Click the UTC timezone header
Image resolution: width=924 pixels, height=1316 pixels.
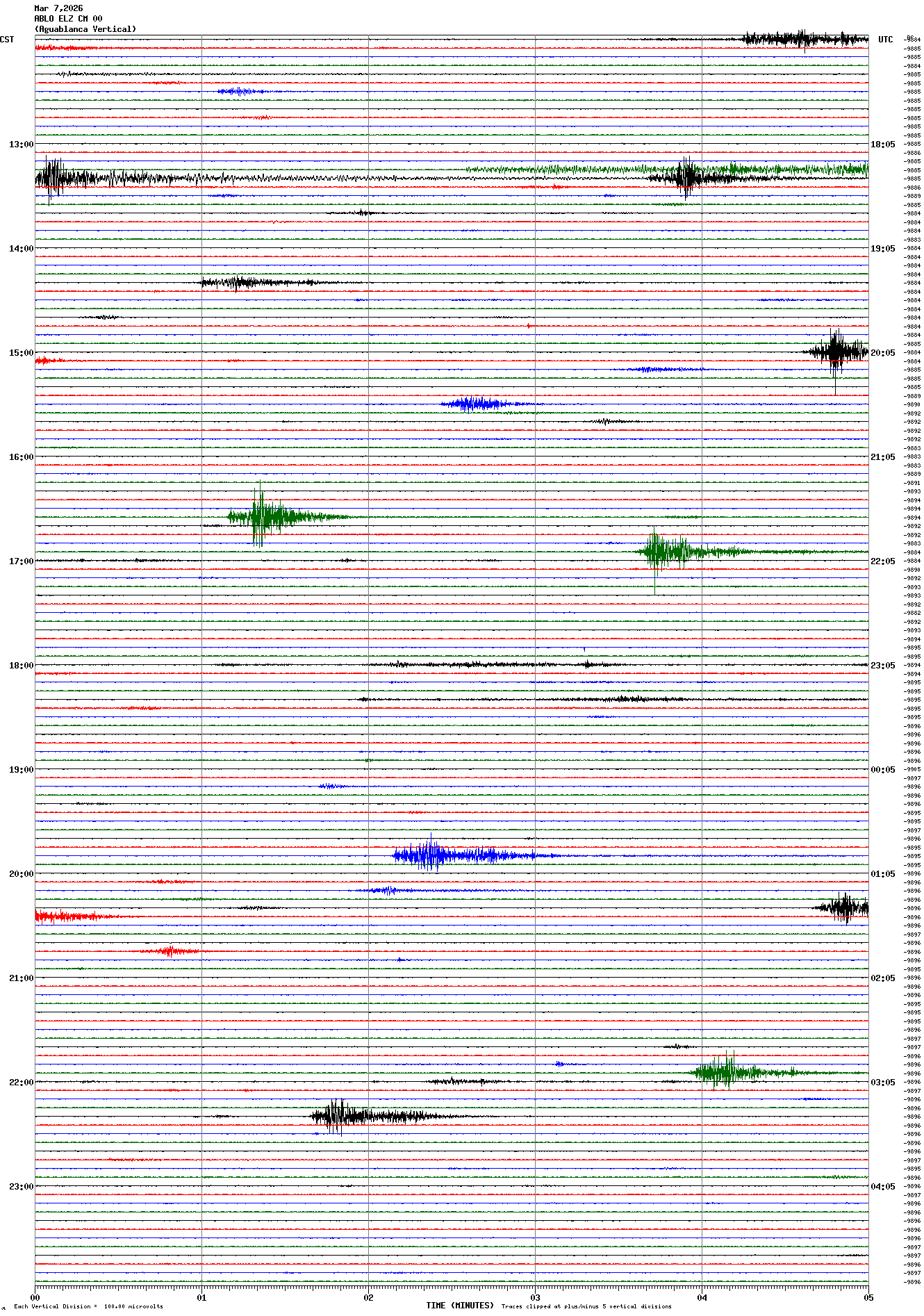click(x=885, y=40)
